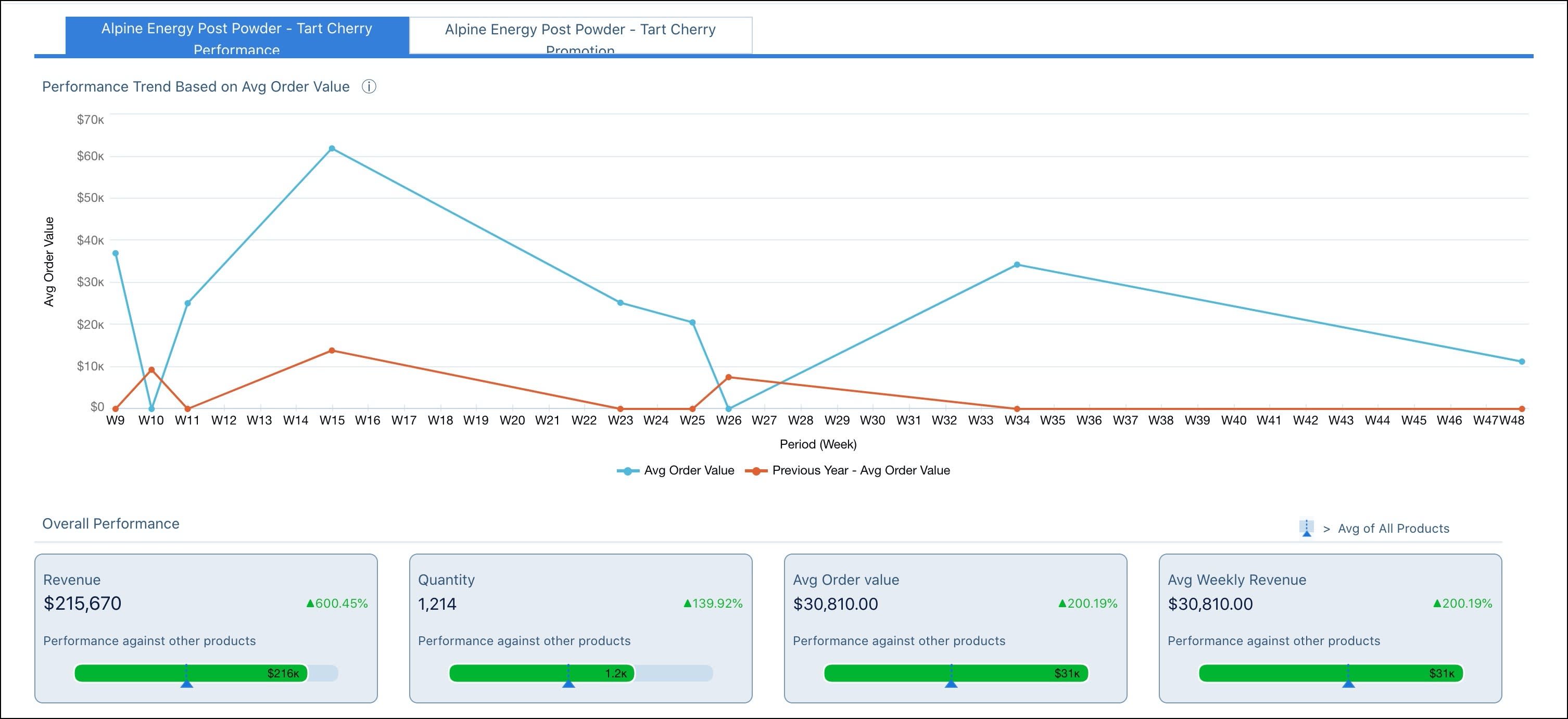This screenshot has height=719, width=1568.
Task: Click the info icon next to Performance Trend title
Action: [x=368, y=86]
